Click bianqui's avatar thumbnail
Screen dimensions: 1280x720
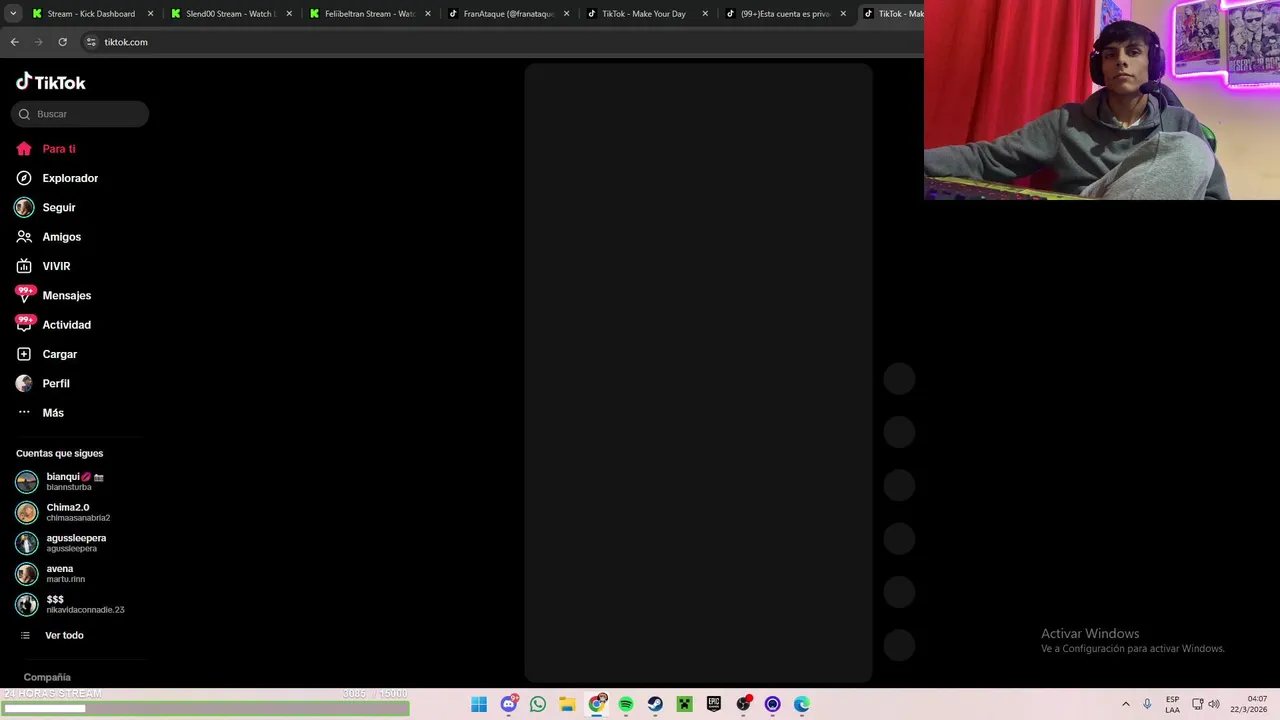coord(26,481)
